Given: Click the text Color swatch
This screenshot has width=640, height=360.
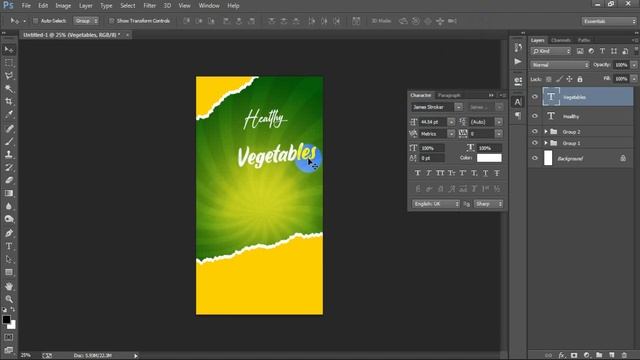Looking at the screenshot, I should point(489,158).
